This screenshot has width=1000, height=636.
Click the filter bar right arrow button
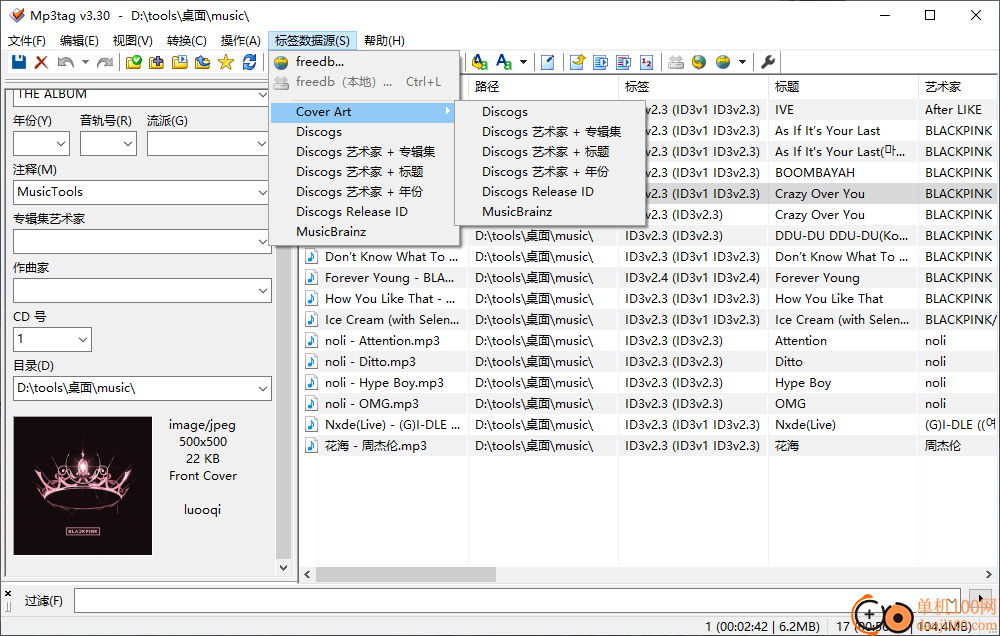point(982,600)
